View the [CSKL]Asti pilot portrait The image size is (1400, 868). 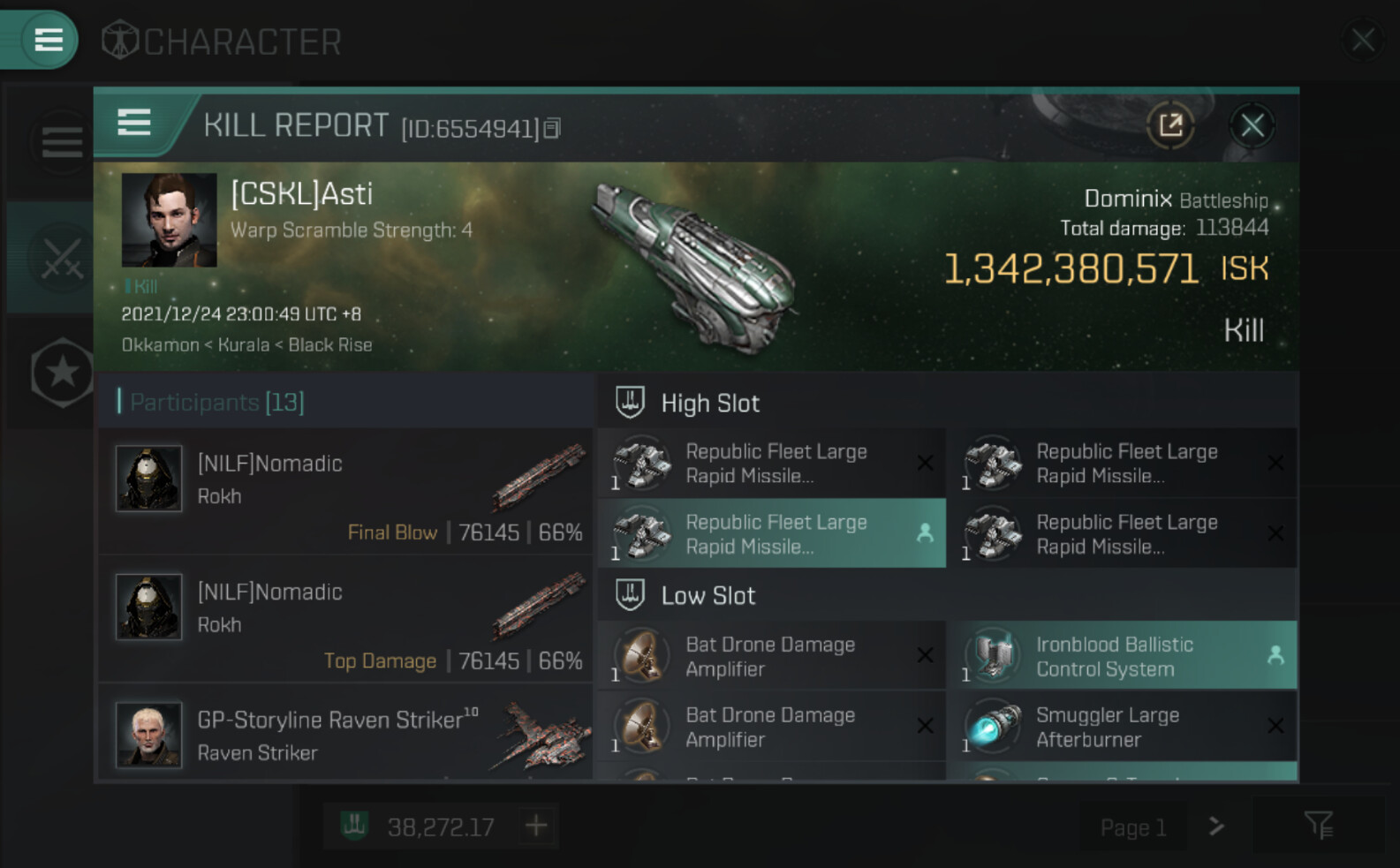coord(169,220)
